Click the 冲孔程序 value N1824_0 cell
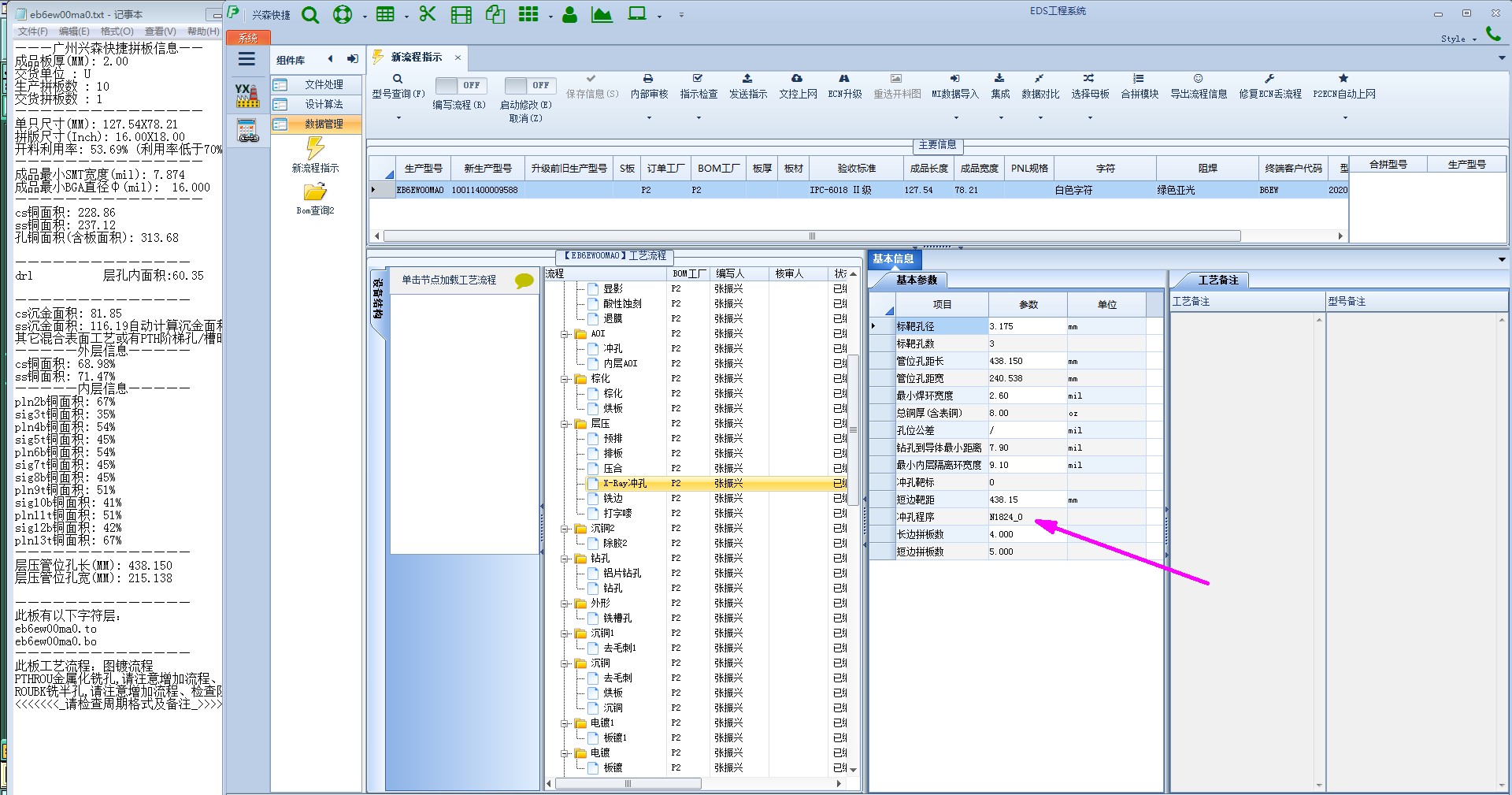 [x=1027, y=517]
